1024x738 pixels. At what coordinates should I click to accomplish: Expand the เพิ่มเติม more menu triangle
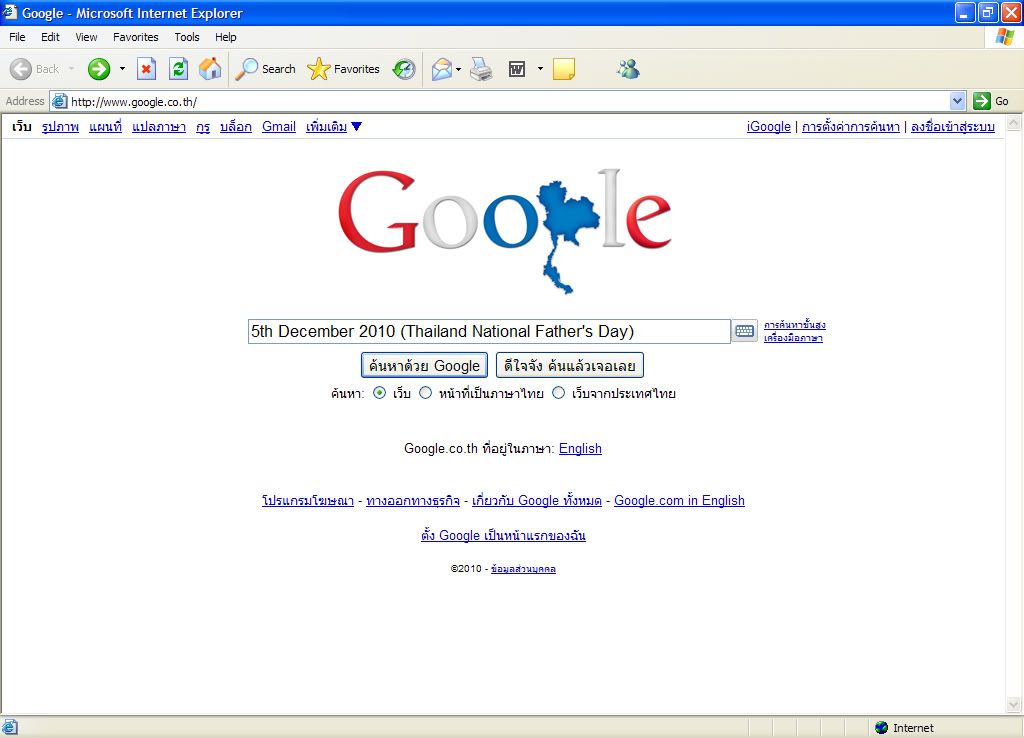point(357,127)
